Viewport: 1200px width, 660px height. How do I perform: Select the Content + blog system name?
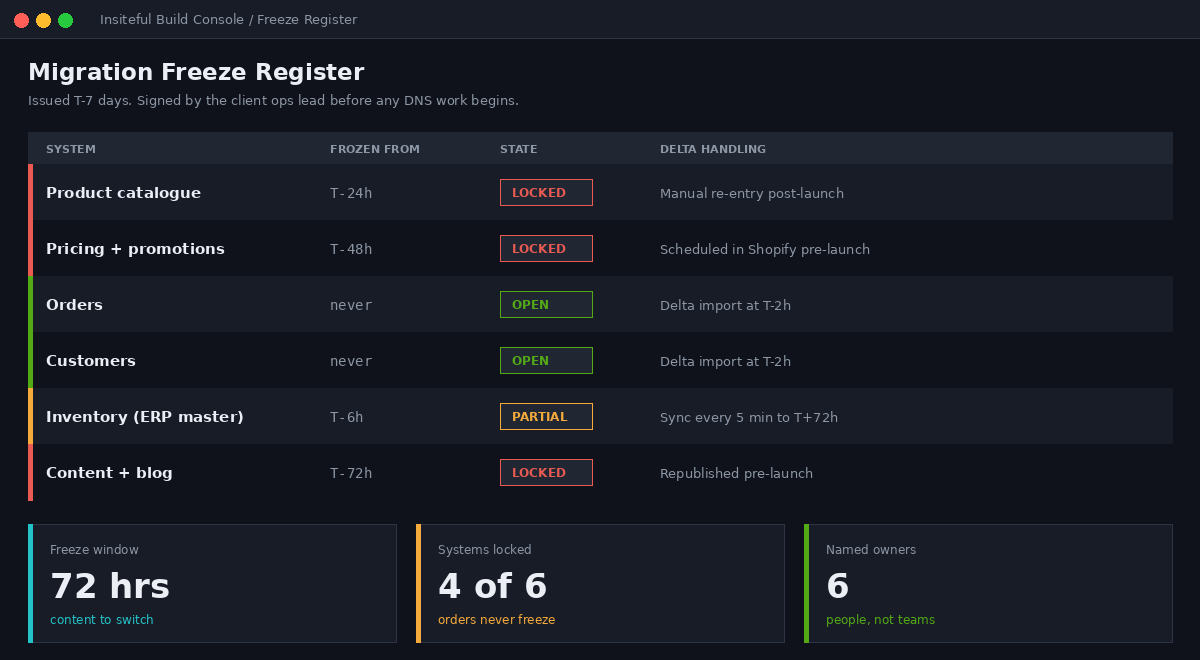(x=109, y=473)
